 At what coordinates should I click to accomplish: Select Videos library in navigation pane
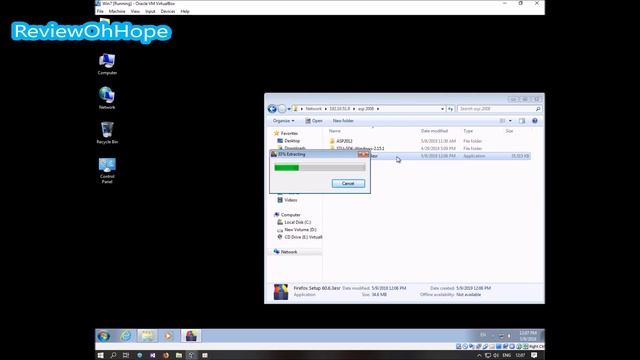287,200
